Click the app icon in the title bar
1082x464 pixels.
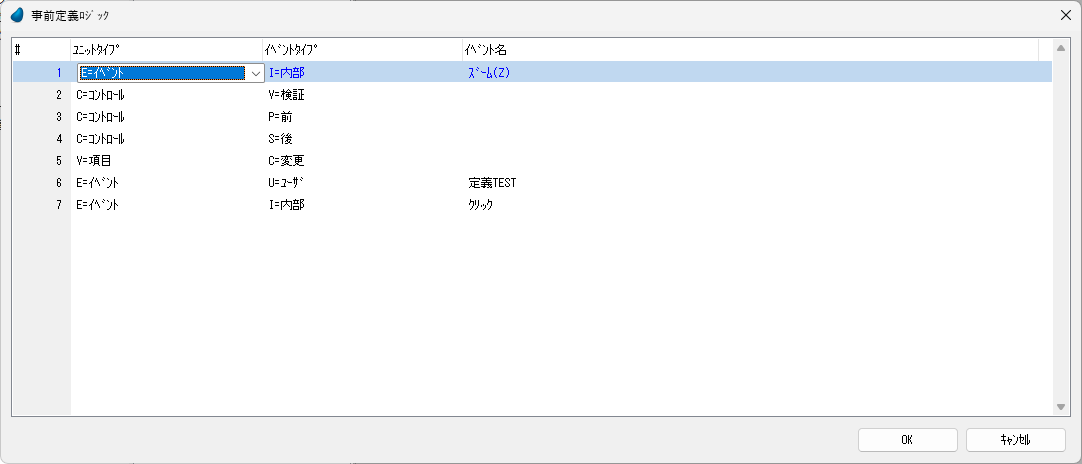coord(17,15)
